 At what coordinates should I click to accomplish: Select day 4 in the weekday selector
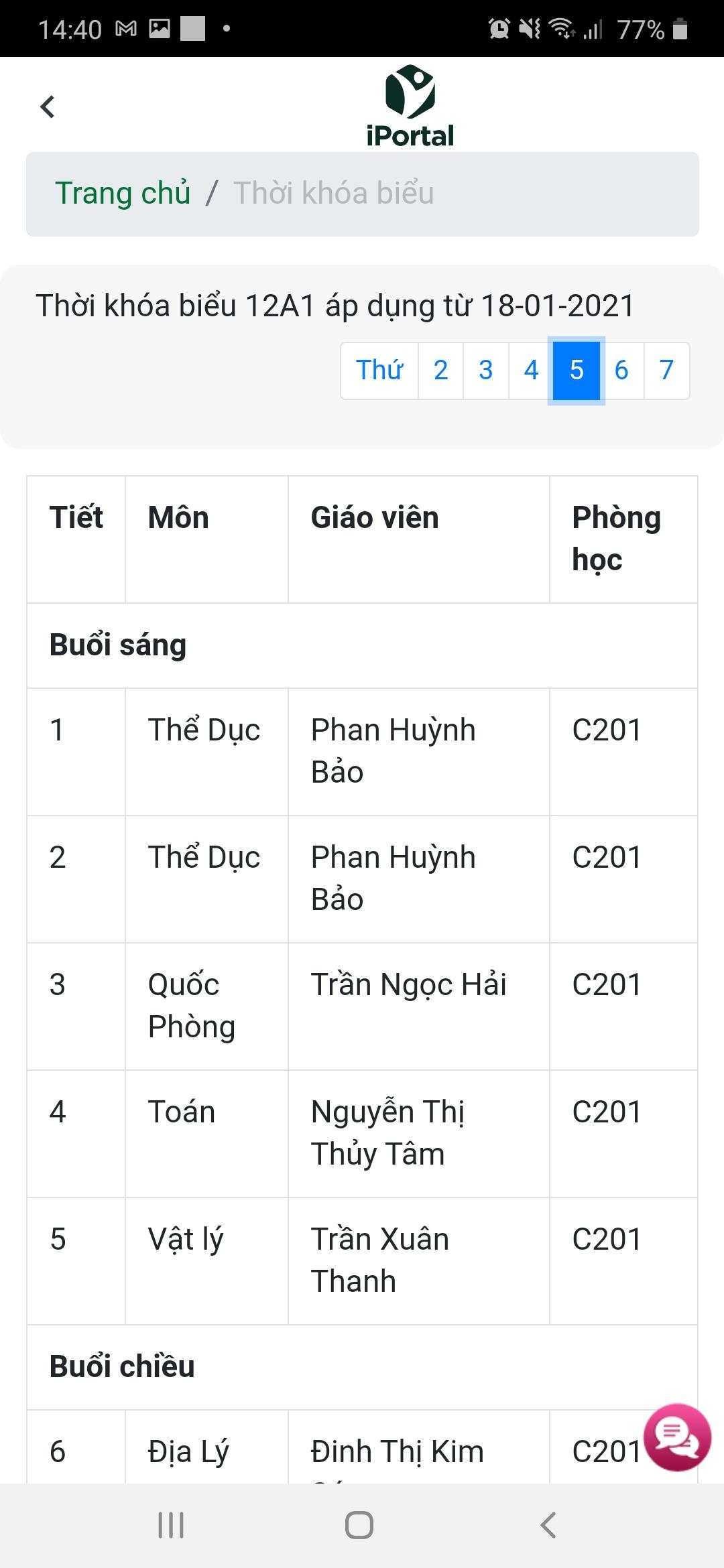click(x=531, y=371)
